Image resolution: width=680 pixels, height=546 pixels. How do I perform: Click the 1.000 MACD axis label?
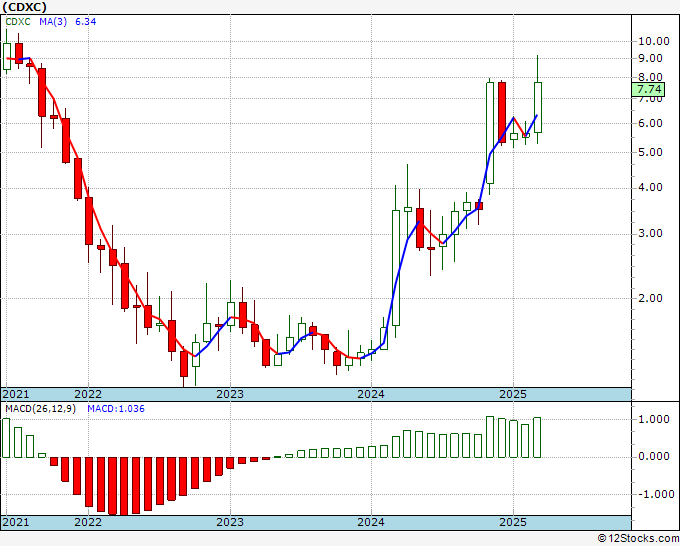click(654, 419)
